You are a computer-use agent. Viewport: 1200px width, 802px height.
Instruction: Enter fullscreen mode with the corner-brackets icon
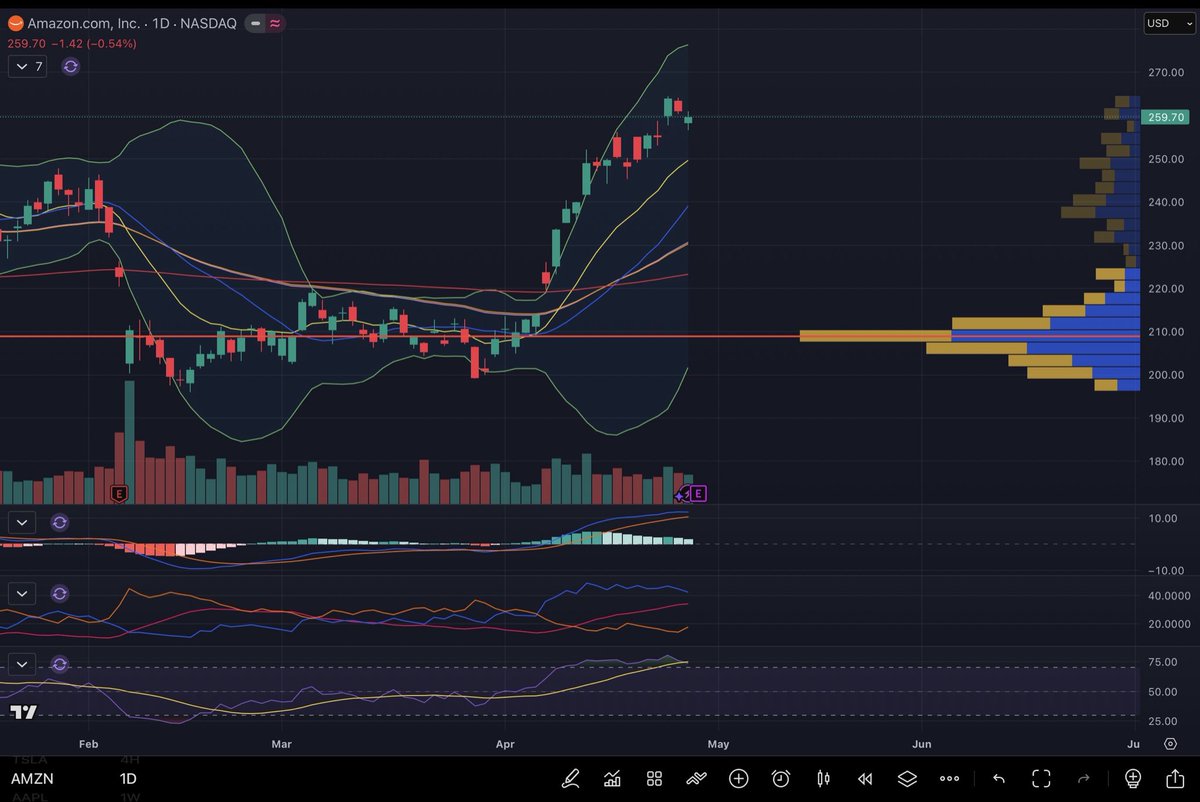(1040, 778)
